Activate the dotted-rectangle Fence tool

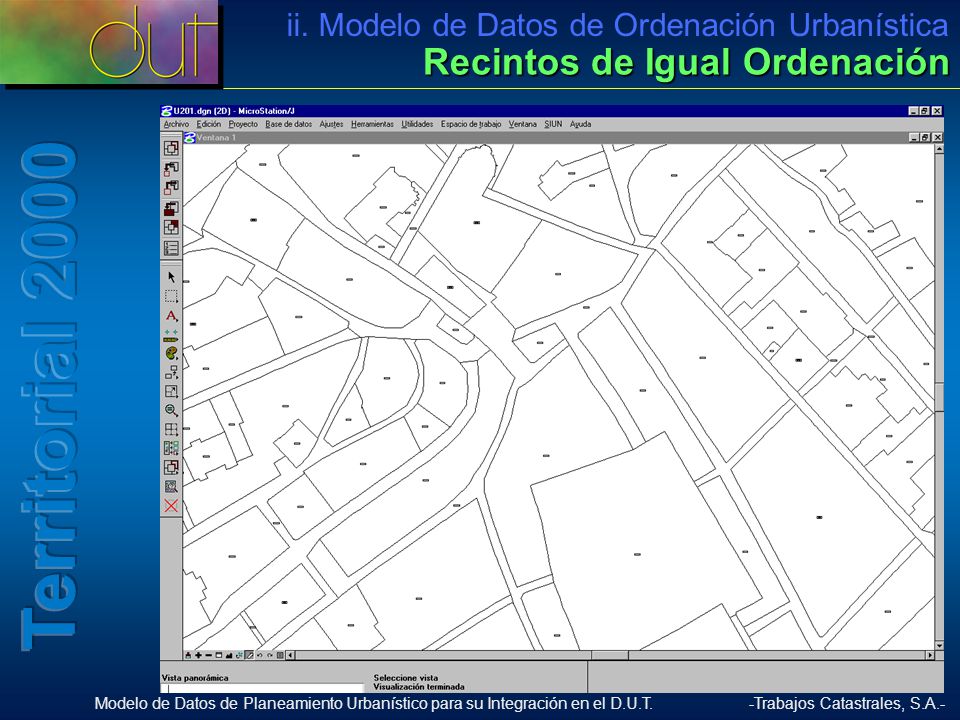coord(171,297)
